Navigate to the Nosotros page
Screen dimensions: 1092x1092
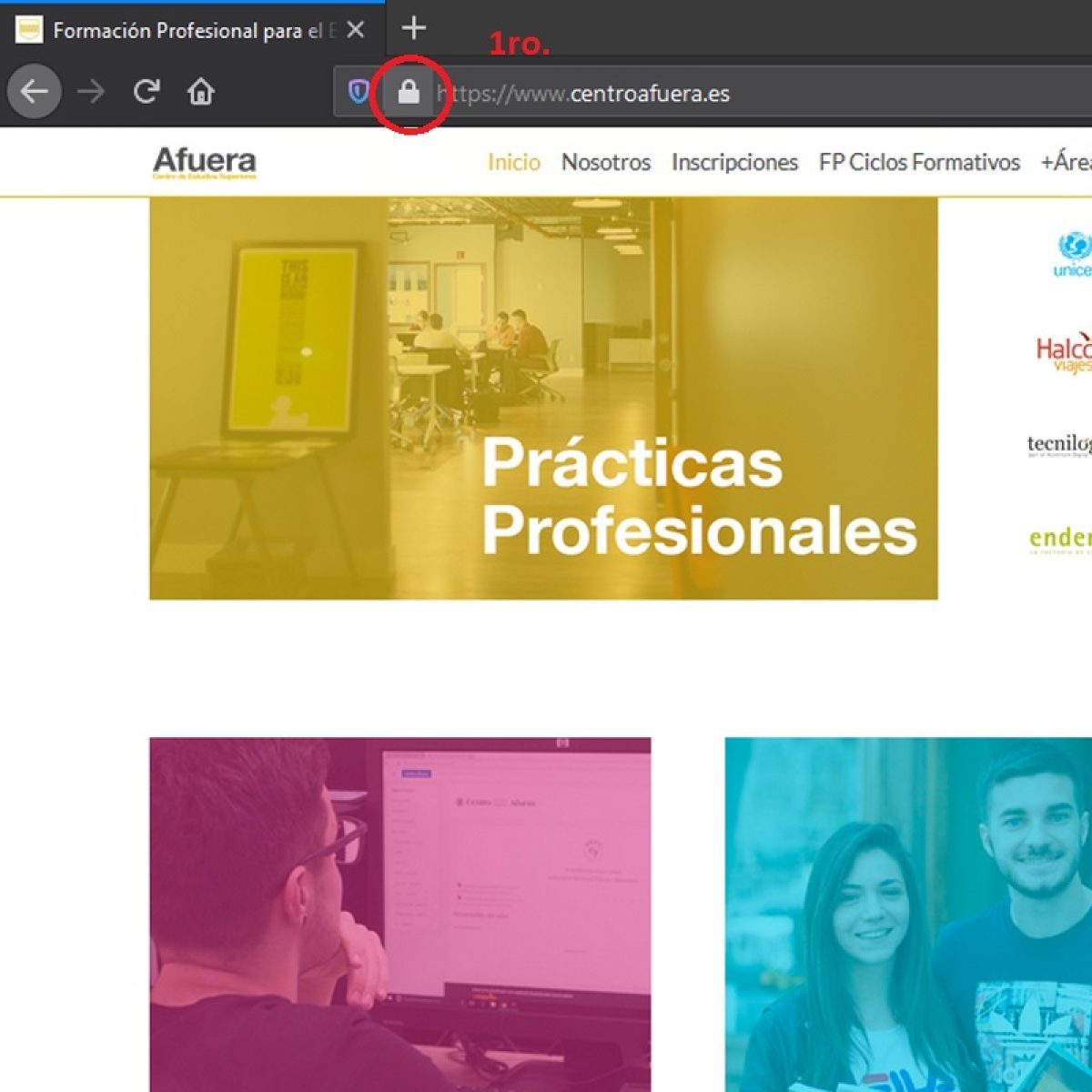pos(605,163)
